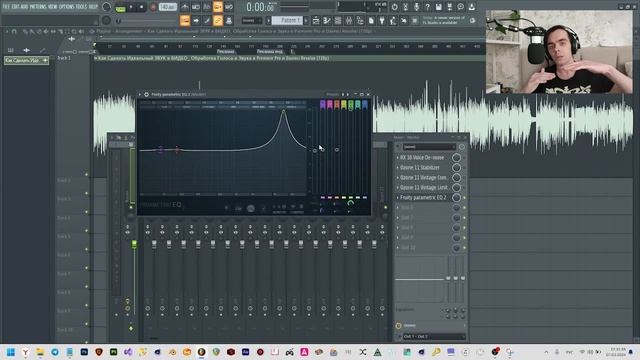The height and width of the screenshot is (360, 640).
Task: Click the metronome icon in the toolbar
Action: pyautogui.click(x=184, y=7)
